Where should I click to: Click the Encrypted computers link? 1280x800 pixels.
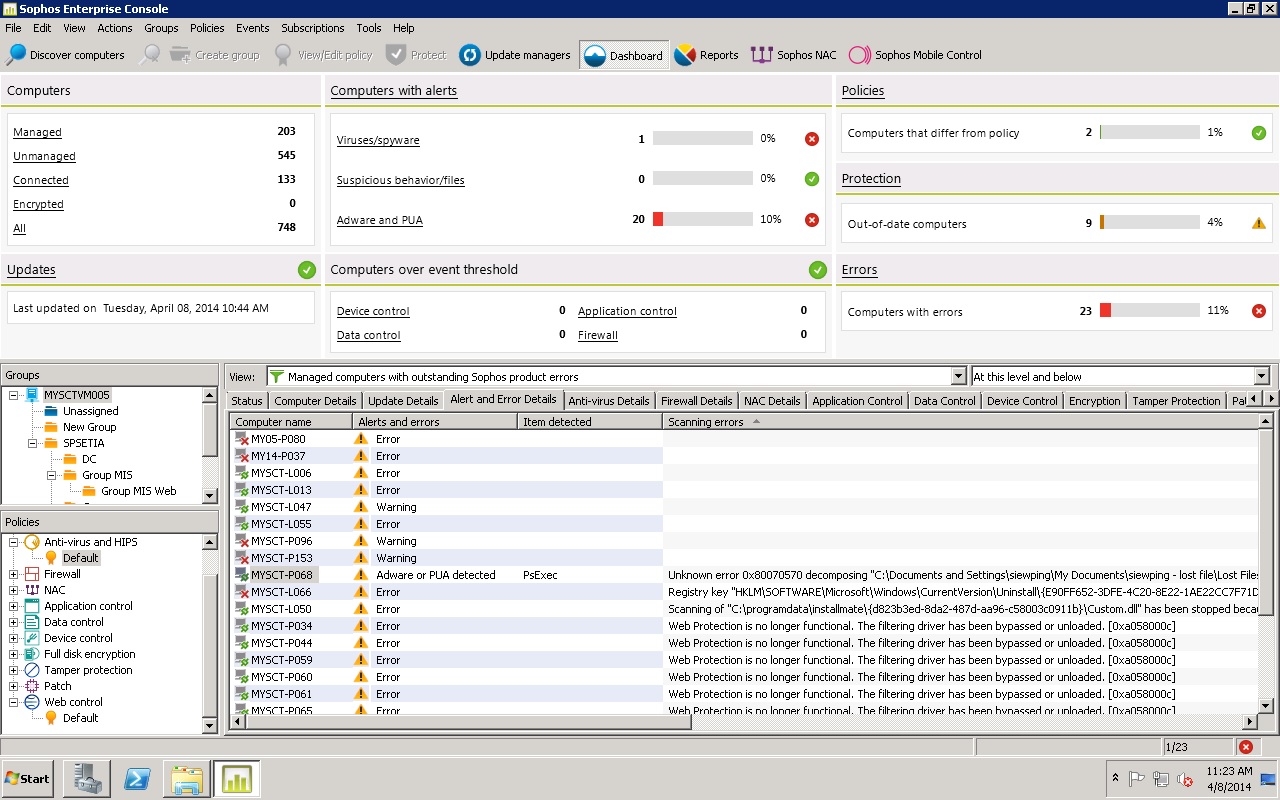click(x=38, y=204)
